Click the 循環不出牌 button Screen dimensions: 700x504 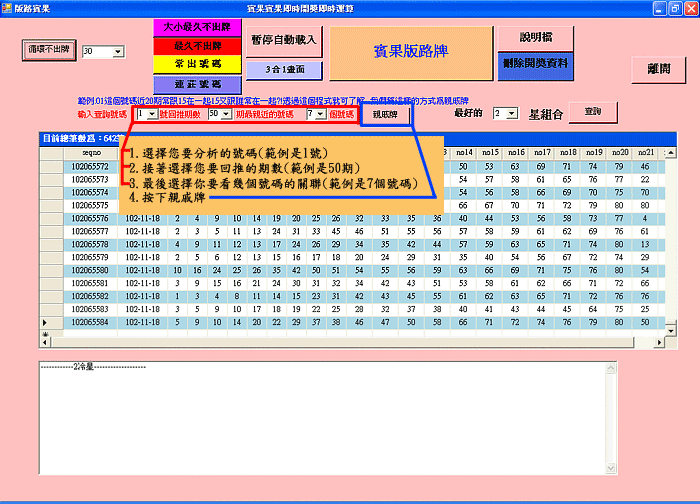point(48,49)
